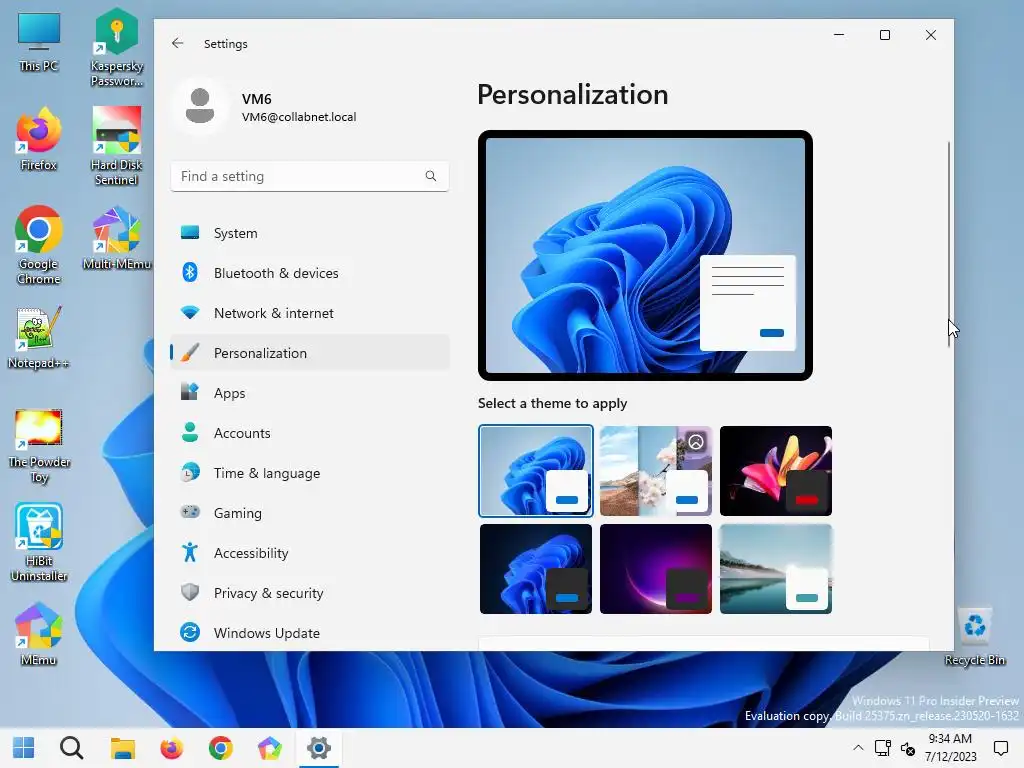This screenshot has height=768, width=1024.
Task: Open the notification center icon
Action: point(1000,748)
